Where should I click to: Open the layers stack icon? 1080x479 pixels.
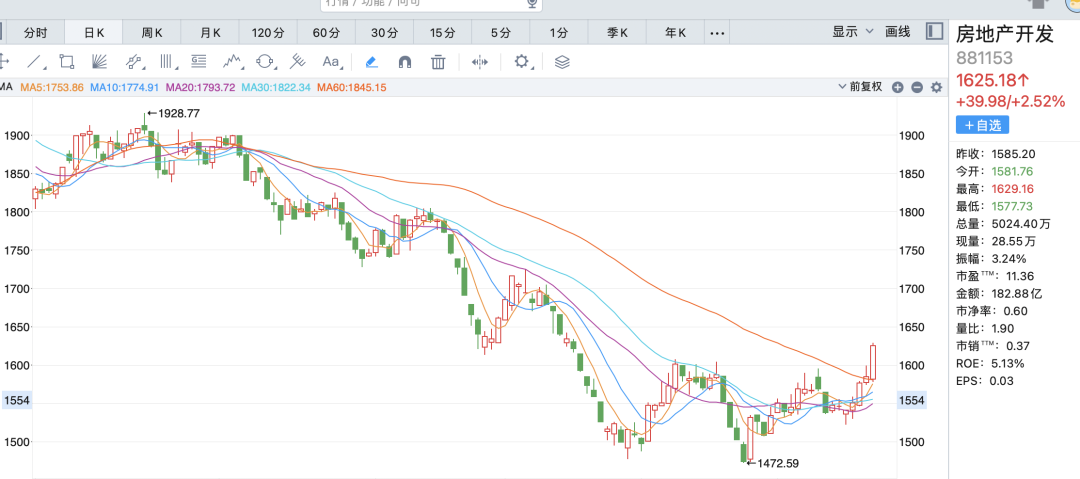(562, 61)
